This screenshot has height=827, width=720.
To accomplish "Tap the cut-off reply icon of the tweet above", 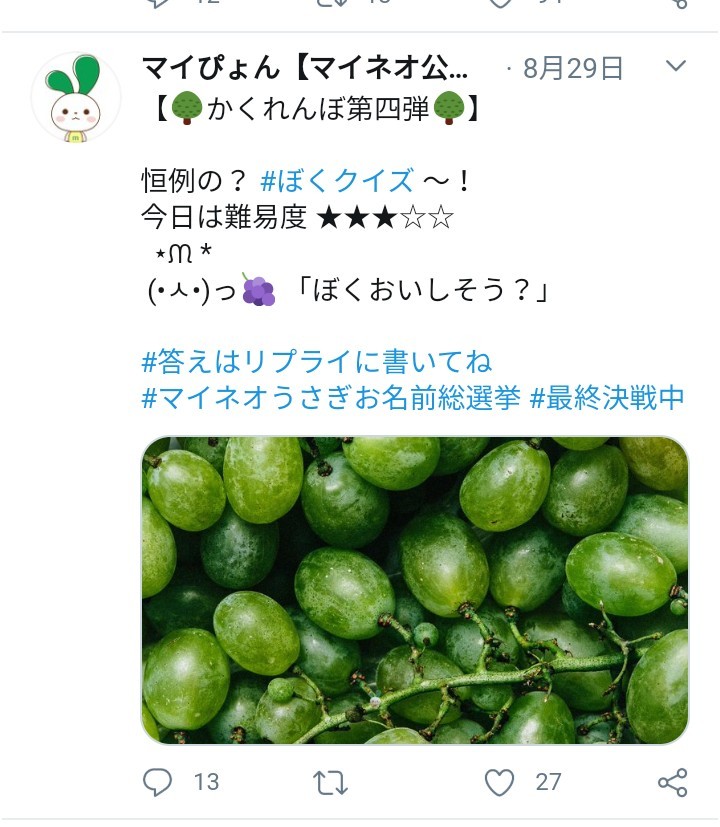I will pos(157,4).
